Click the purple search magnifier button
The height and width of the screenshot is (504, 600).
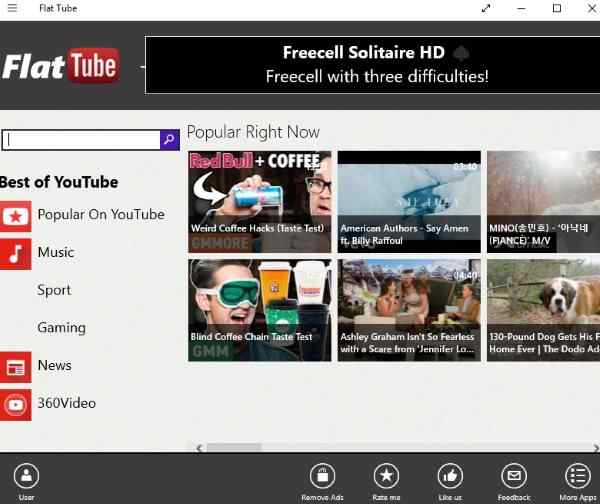pyautogui.click(x=170, y=140)
